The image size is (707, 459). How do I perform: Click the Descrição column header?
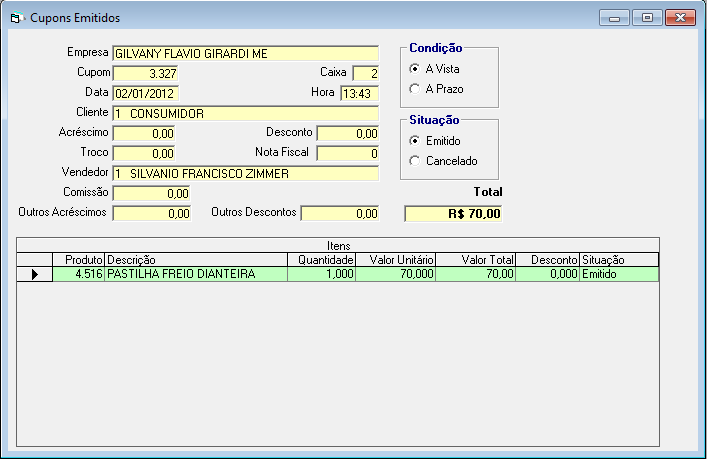(196, 260)
